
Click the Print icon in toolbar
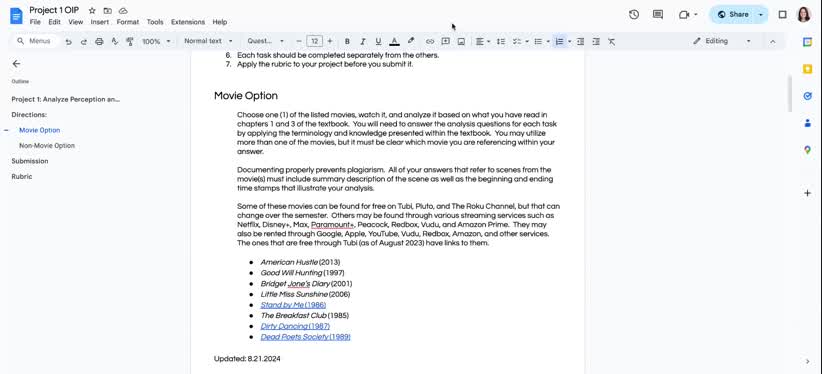click(99, 41)
